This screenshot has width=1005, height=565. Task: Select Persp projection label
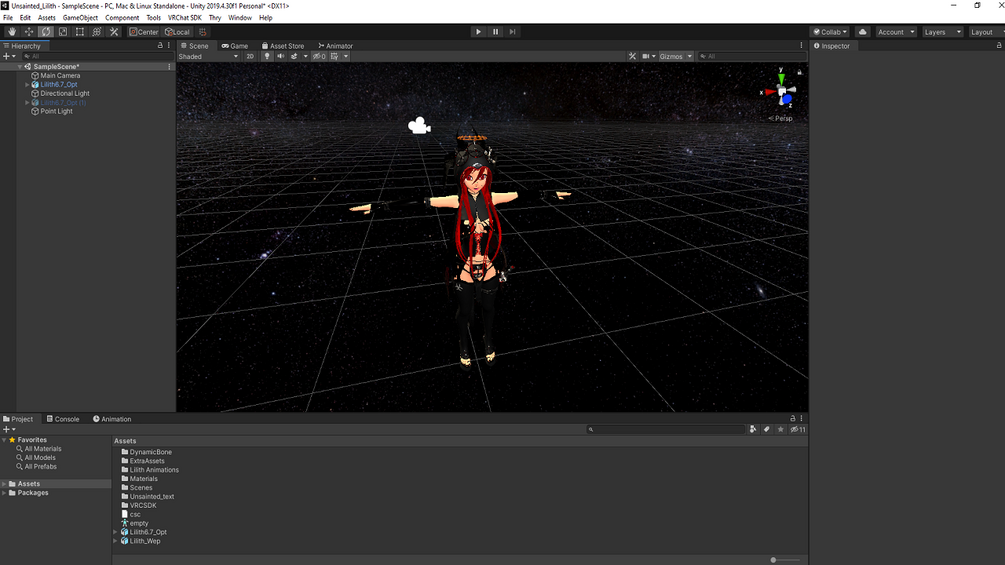[x=781, y=119]
